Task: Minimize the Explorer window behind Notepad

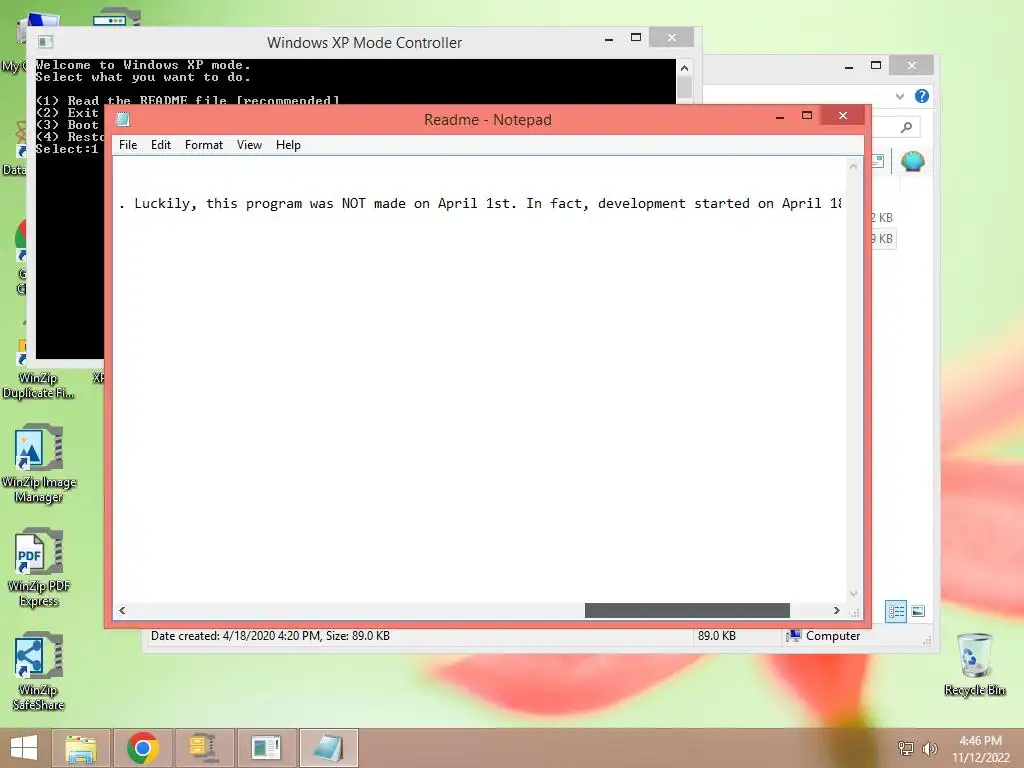Action: (849, 66)
